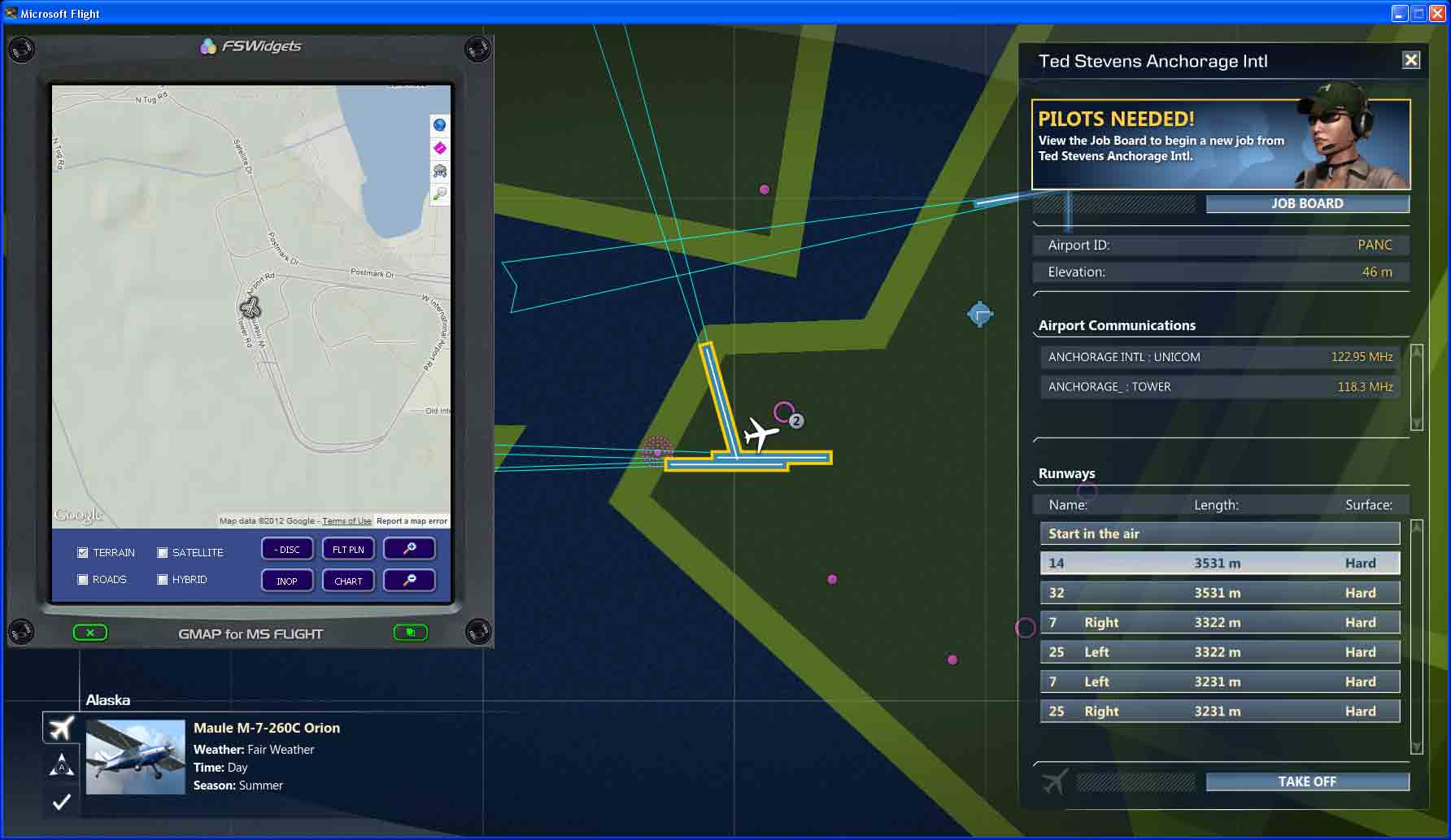
Task: Select runway 25 Right row
Action: click(x=1220, y=712)
